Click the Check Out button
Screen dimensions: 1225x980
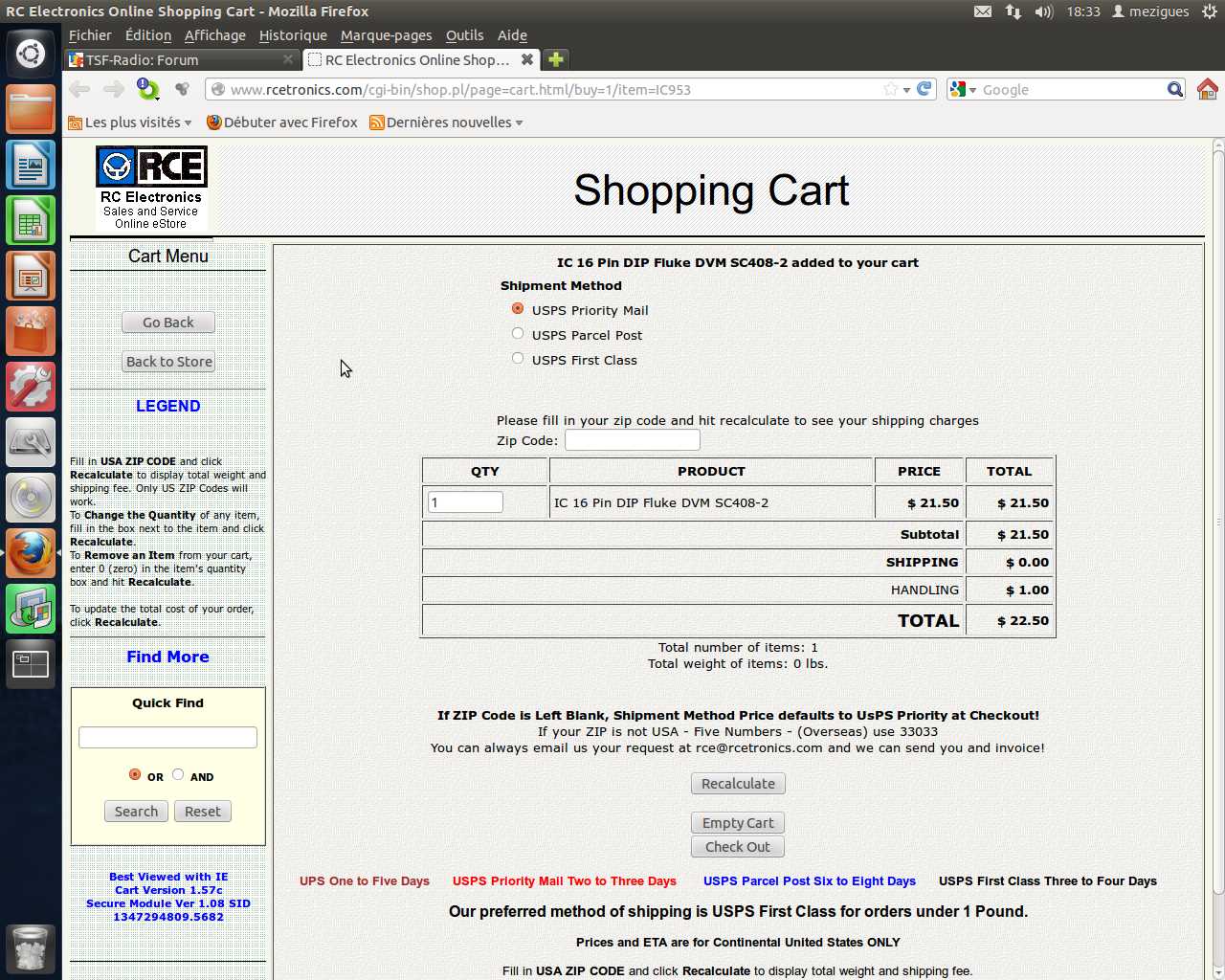click(738, 847)
